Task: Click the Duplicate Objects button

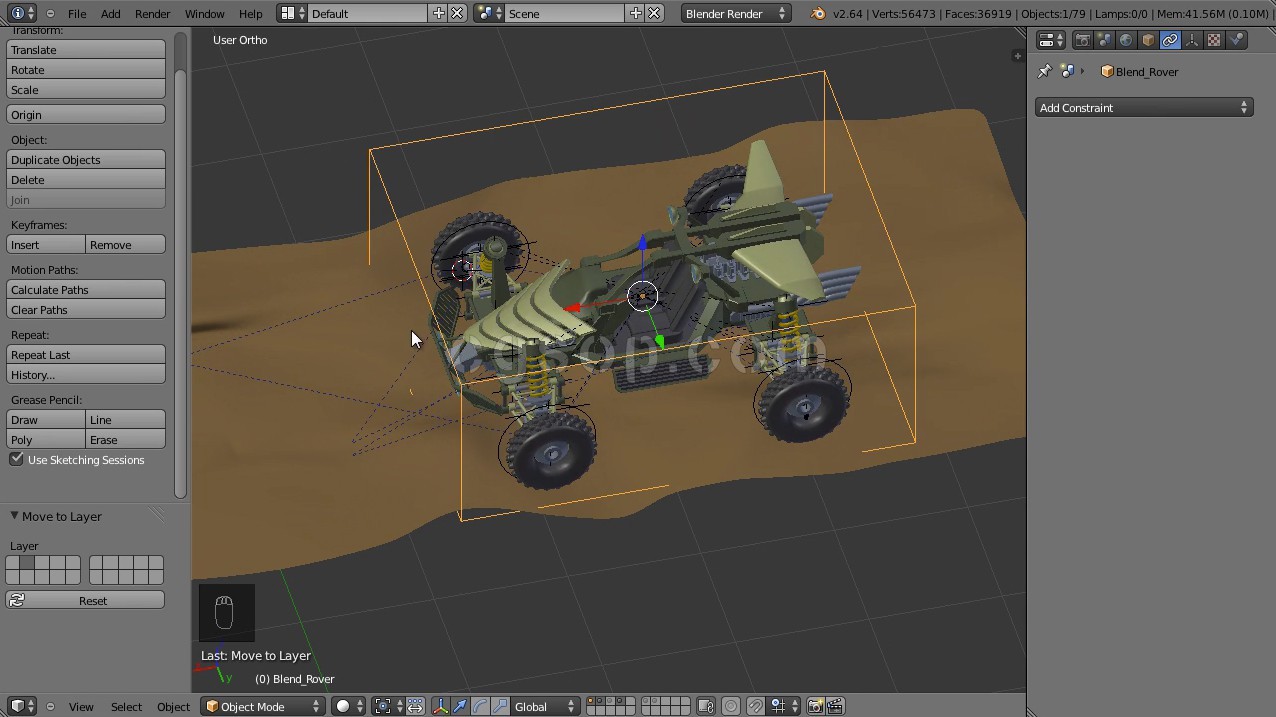Action: 86,160
